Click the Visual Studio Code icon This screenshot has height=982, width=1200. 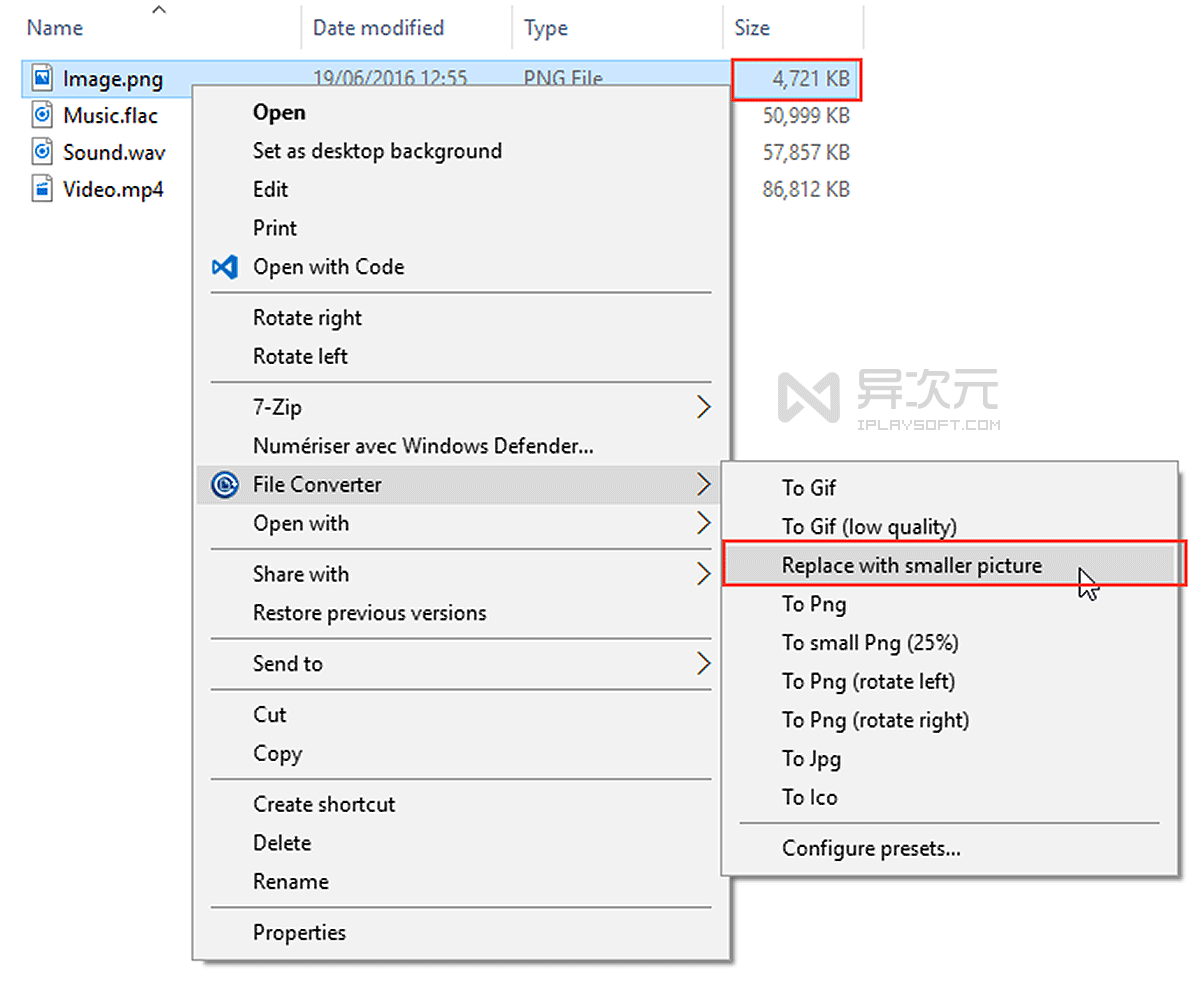click(225, 267)
